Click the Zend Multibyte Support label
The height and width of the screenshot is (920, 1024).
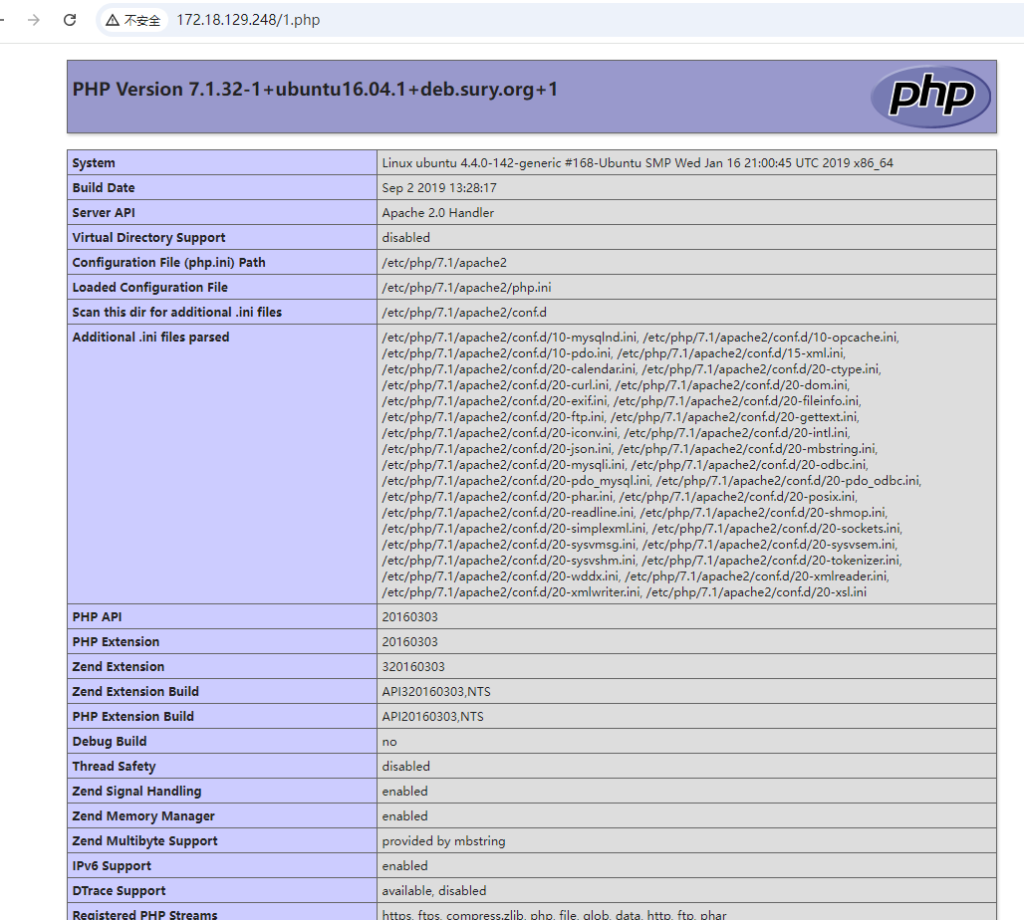click(144, 840)
